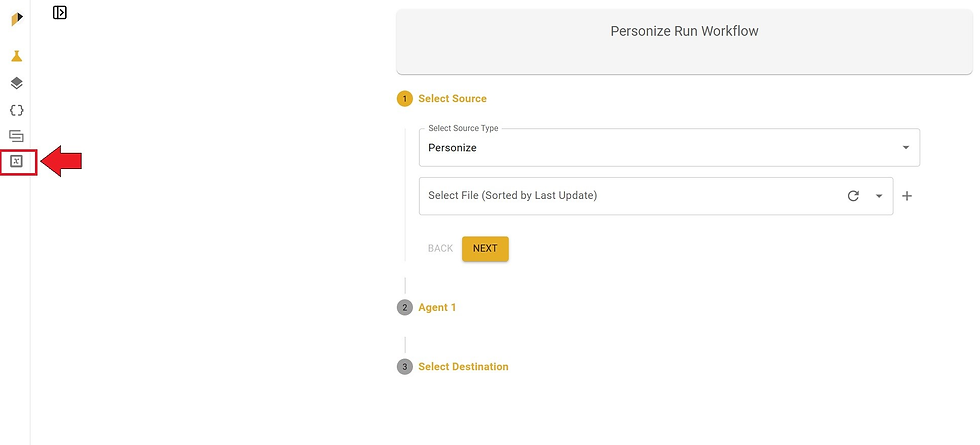980x445 pixels.
Task: Open the Select Source Type dropdown
Action: coord(669,148)
